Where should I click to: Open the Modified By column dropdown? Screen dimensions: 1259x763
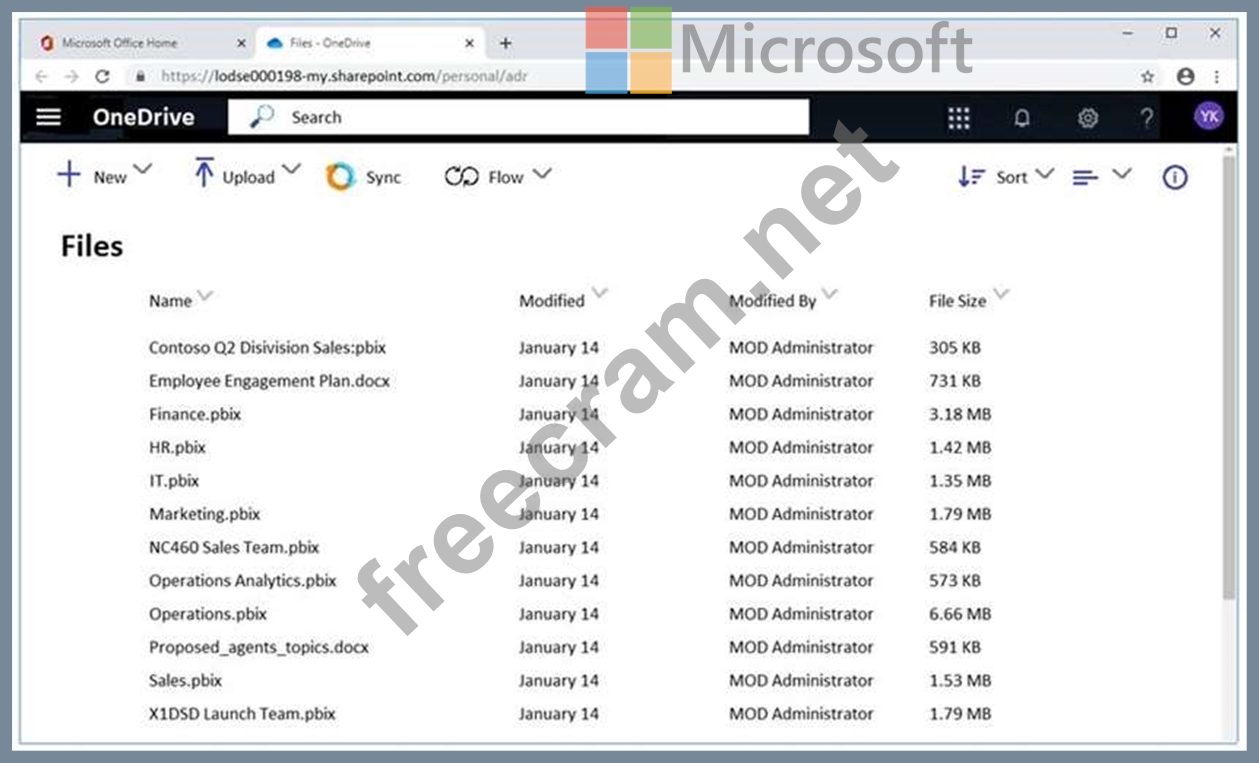tap(829, 294)
